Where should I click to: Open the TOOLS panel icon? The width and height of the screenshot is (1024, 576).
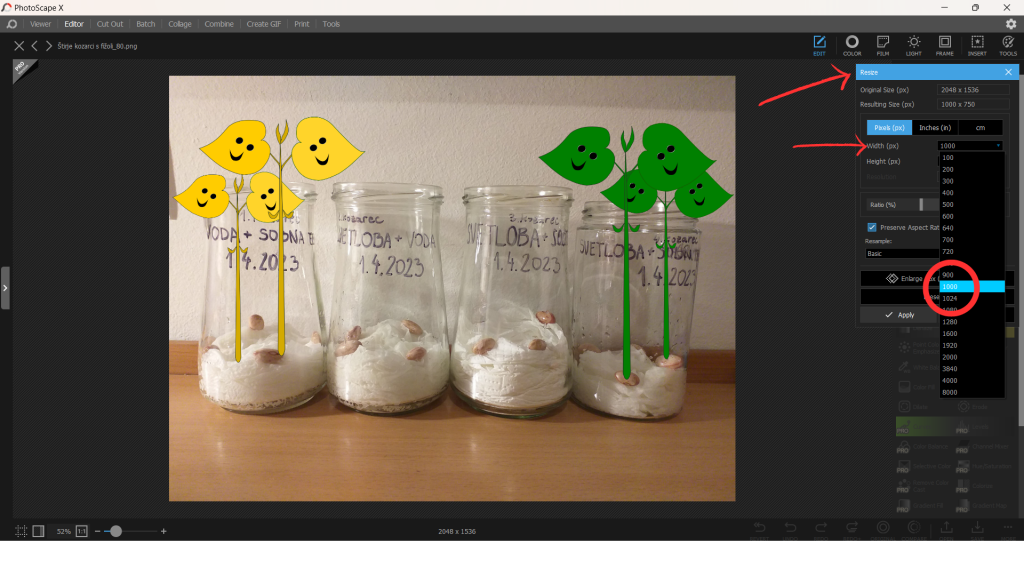[1008, 45]
